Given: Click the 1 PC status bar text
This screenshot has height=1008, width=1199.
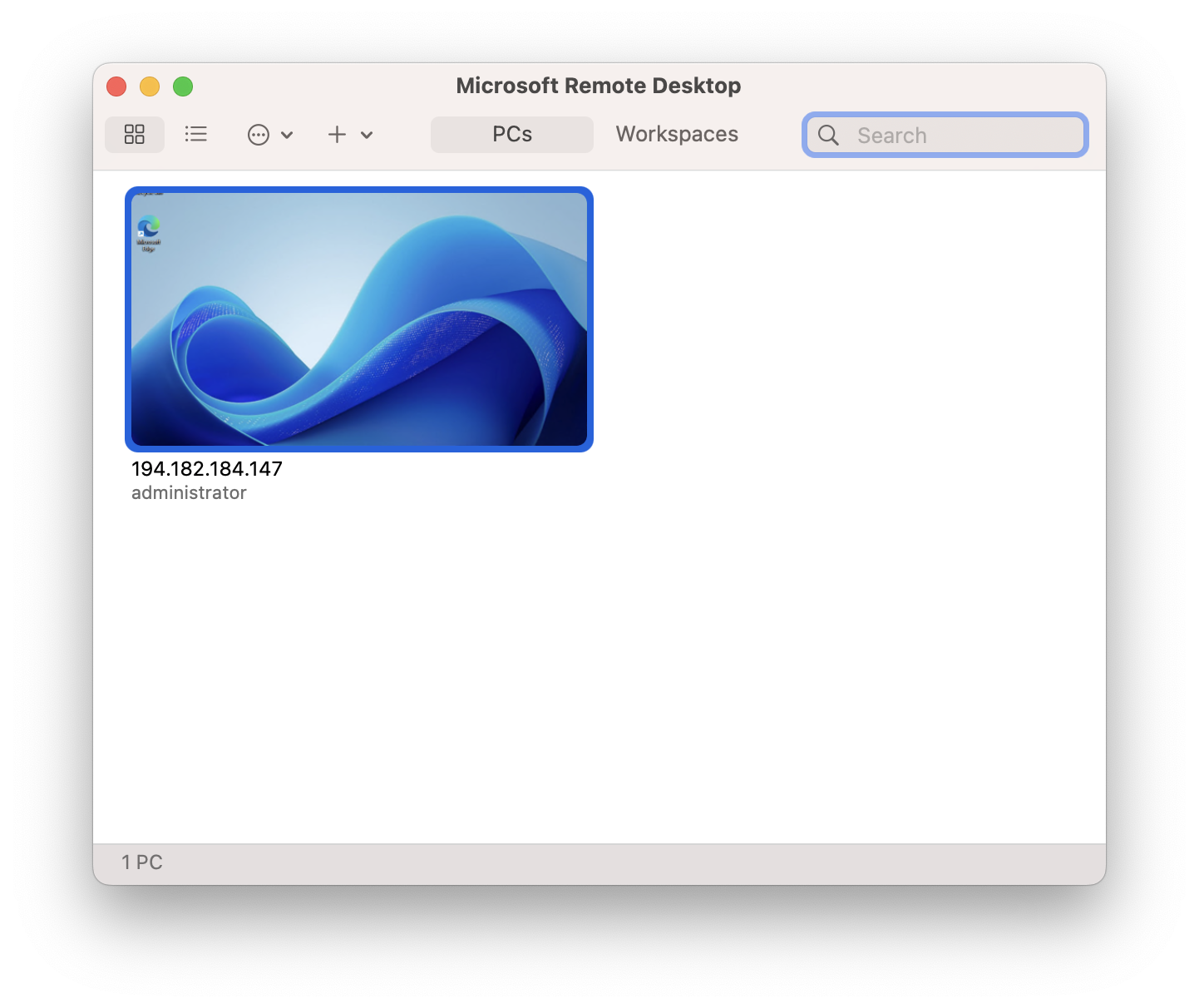Looking at the screenshot, I should click(x=142, y=862).
